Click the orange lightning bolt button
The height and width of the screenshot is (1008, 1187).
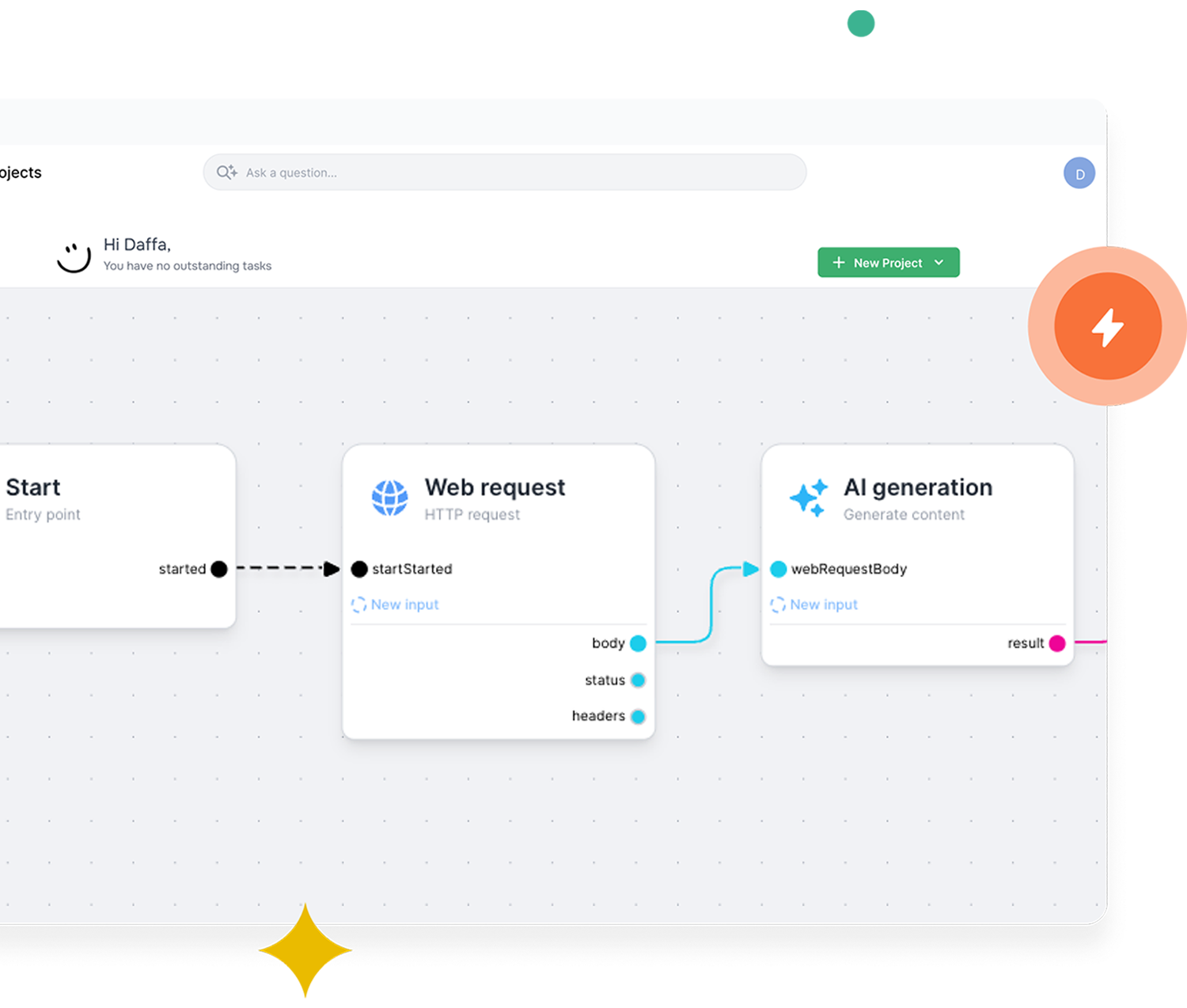[1108, 326]
